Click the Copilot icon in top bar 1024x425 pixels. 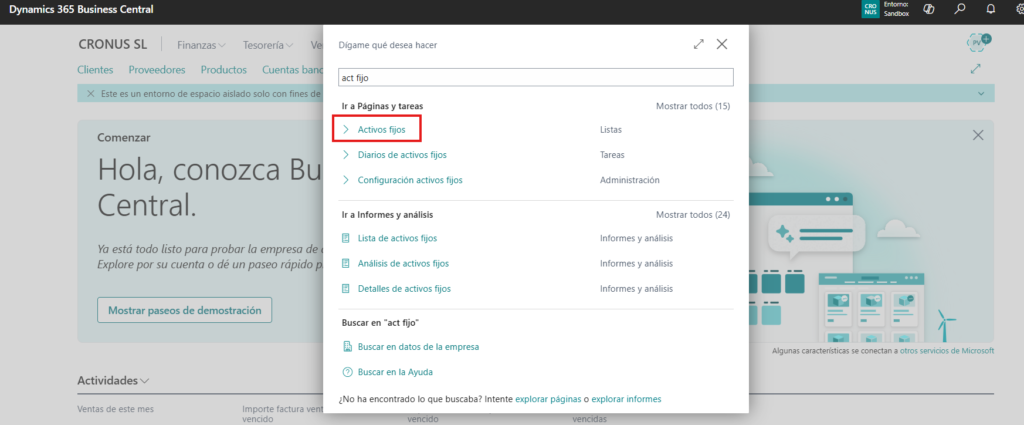click(928, 9)
